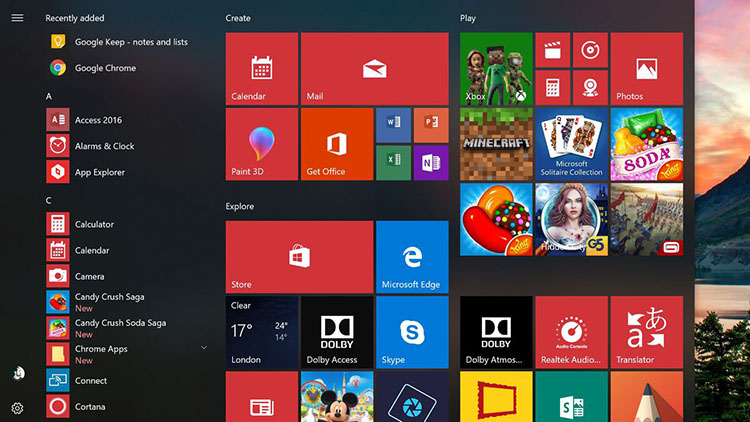Open the Mail tile
This screenshot has height=422, width=750.
point(375,69)
